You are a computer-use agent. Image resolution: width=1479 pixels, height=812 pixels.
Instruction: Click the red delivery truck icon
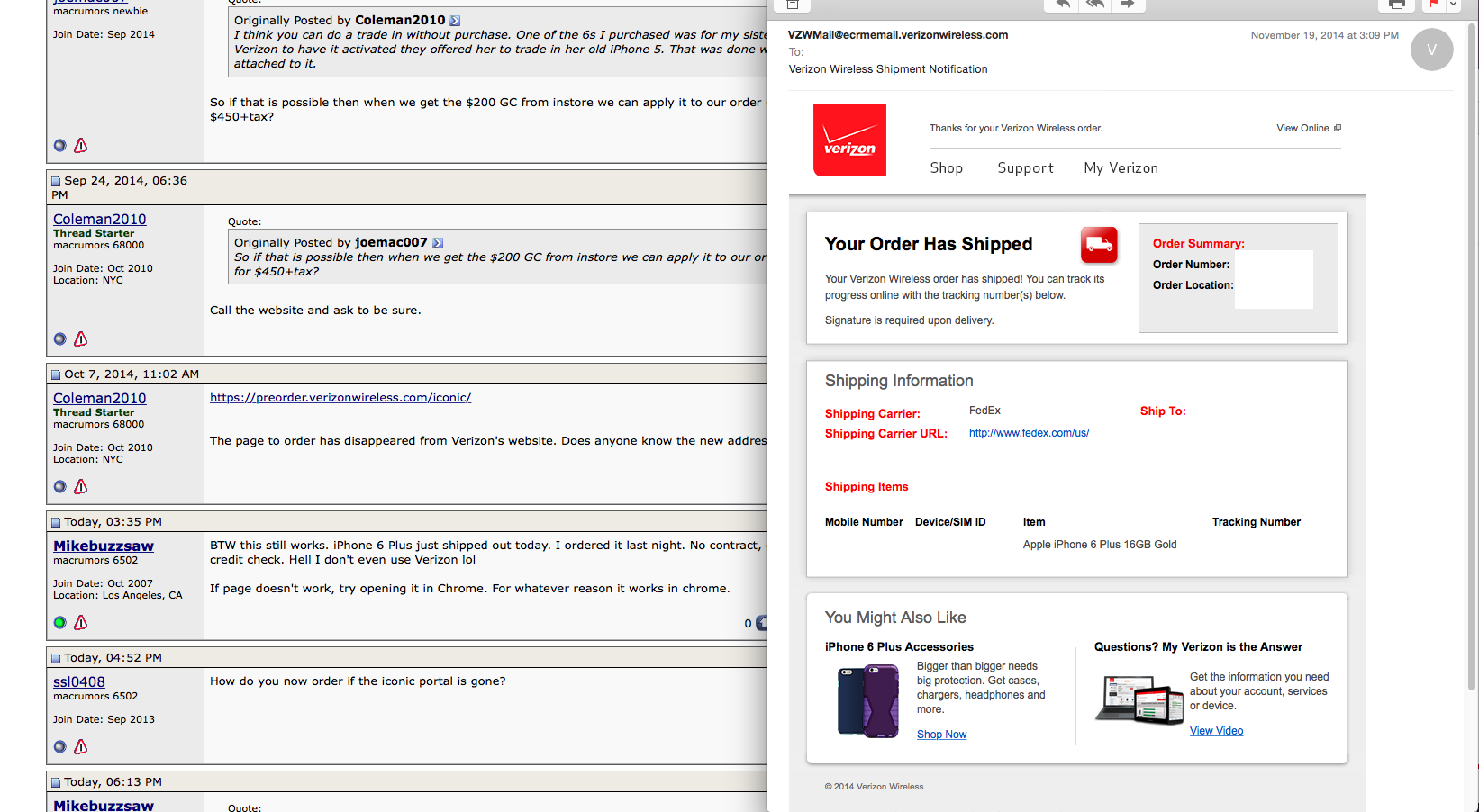click(1099, 244)
